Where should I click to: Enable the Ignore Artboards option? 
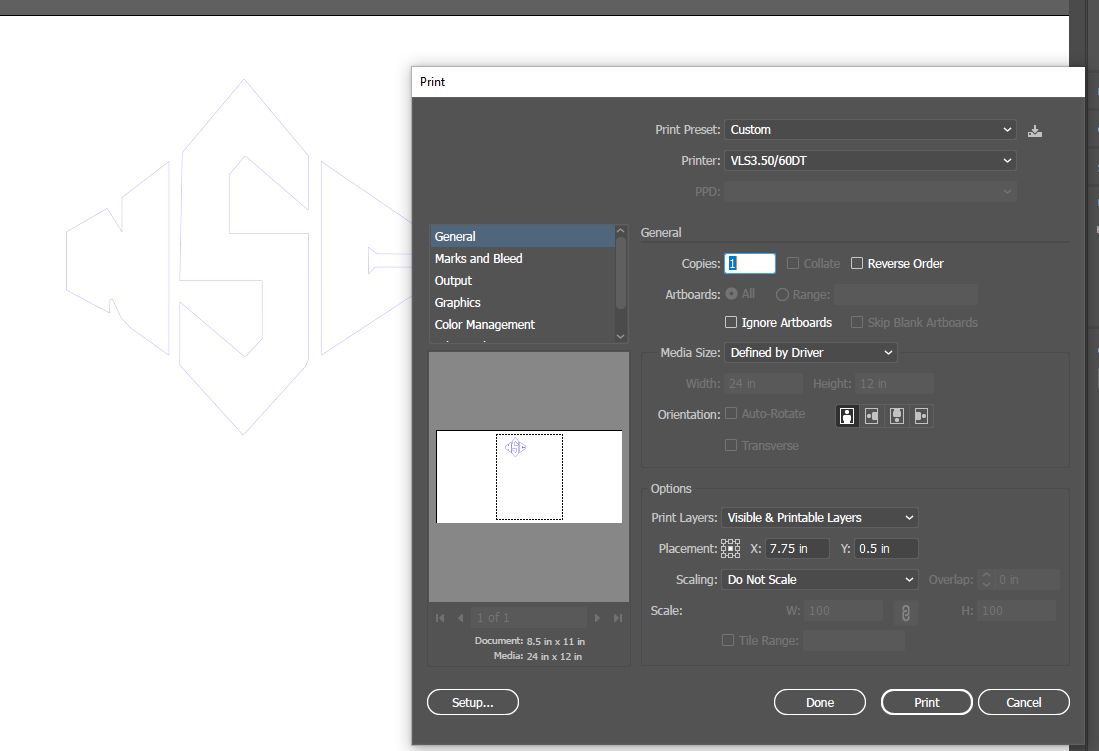click(731, 322)
